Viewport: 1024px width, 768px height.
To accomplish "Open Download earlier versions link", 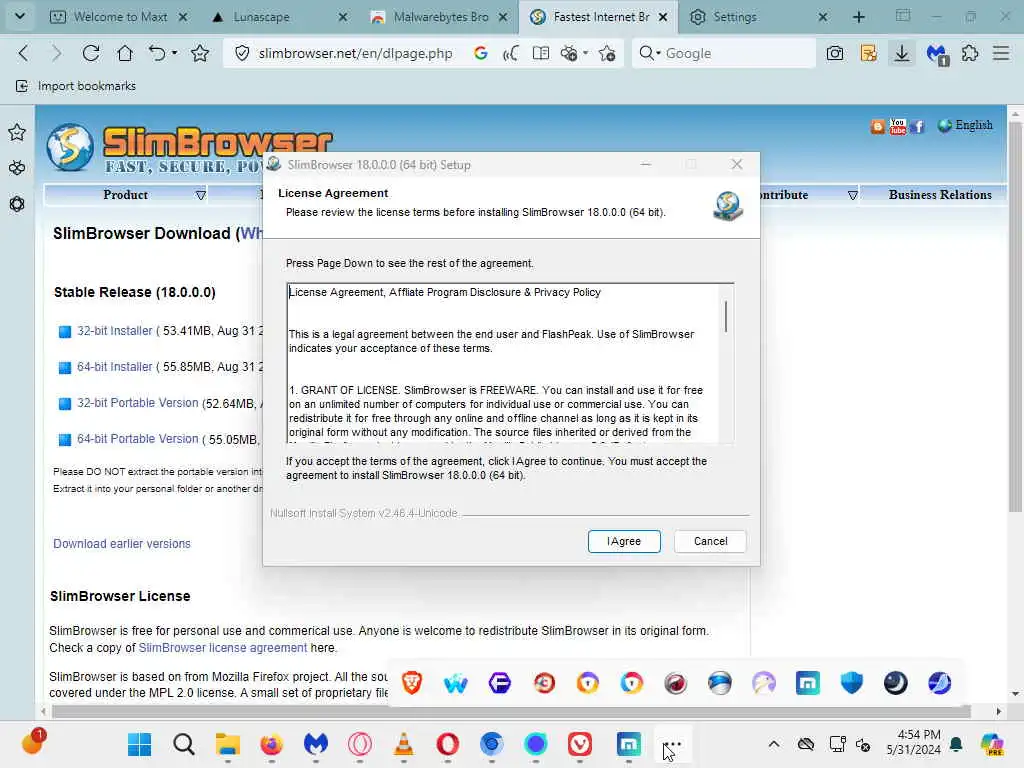I will [x=121, y=544].
